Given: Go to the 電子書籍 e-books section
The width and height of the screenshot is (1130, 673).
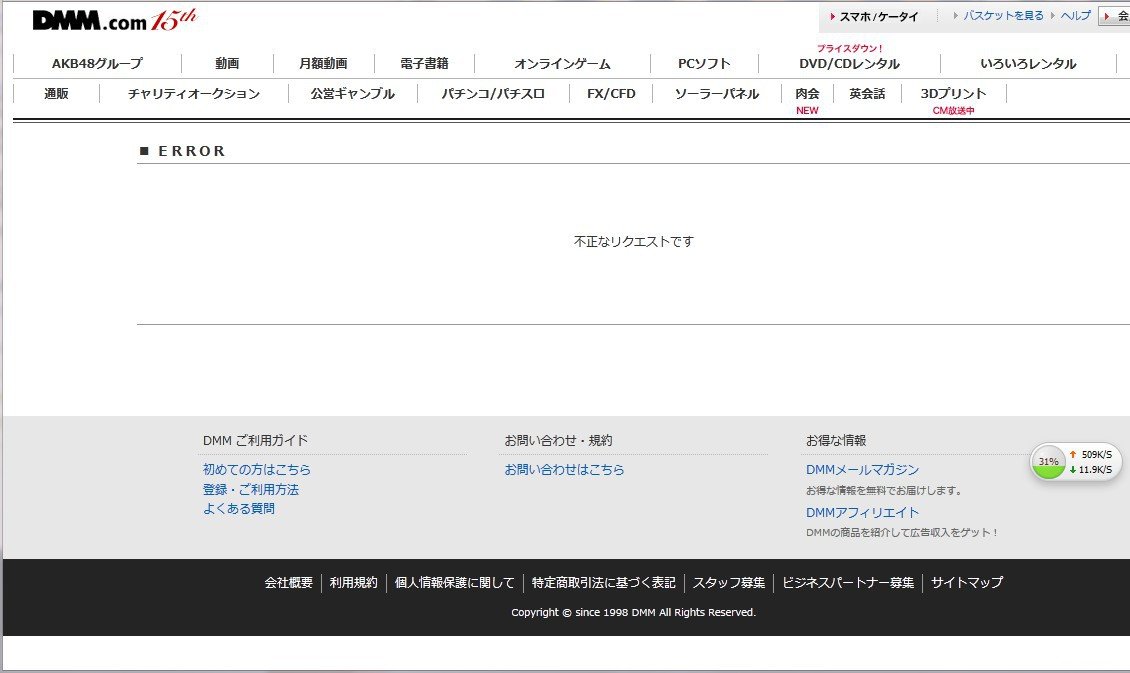Looking at the screenshot, I should 425,63.
